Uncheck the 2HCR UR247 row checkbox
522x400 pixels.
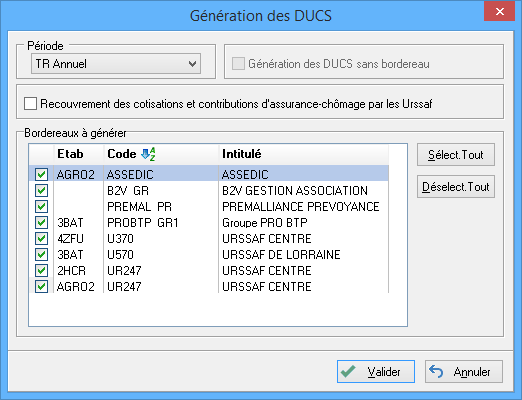(x=41, y=270)
